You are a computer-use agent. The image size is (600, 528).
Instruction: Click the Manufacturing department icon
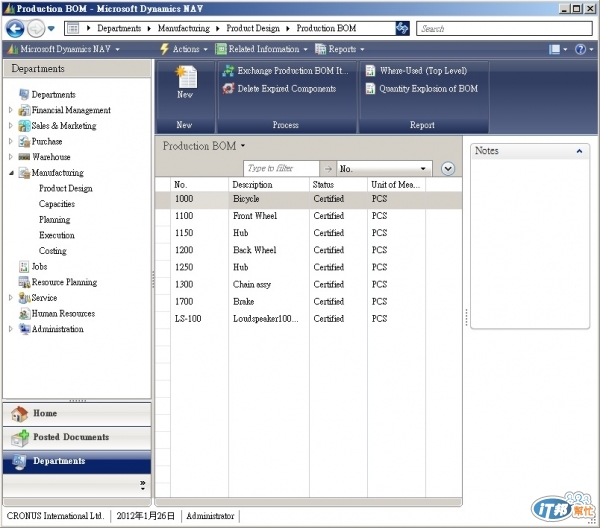click(x=24, y=173)
